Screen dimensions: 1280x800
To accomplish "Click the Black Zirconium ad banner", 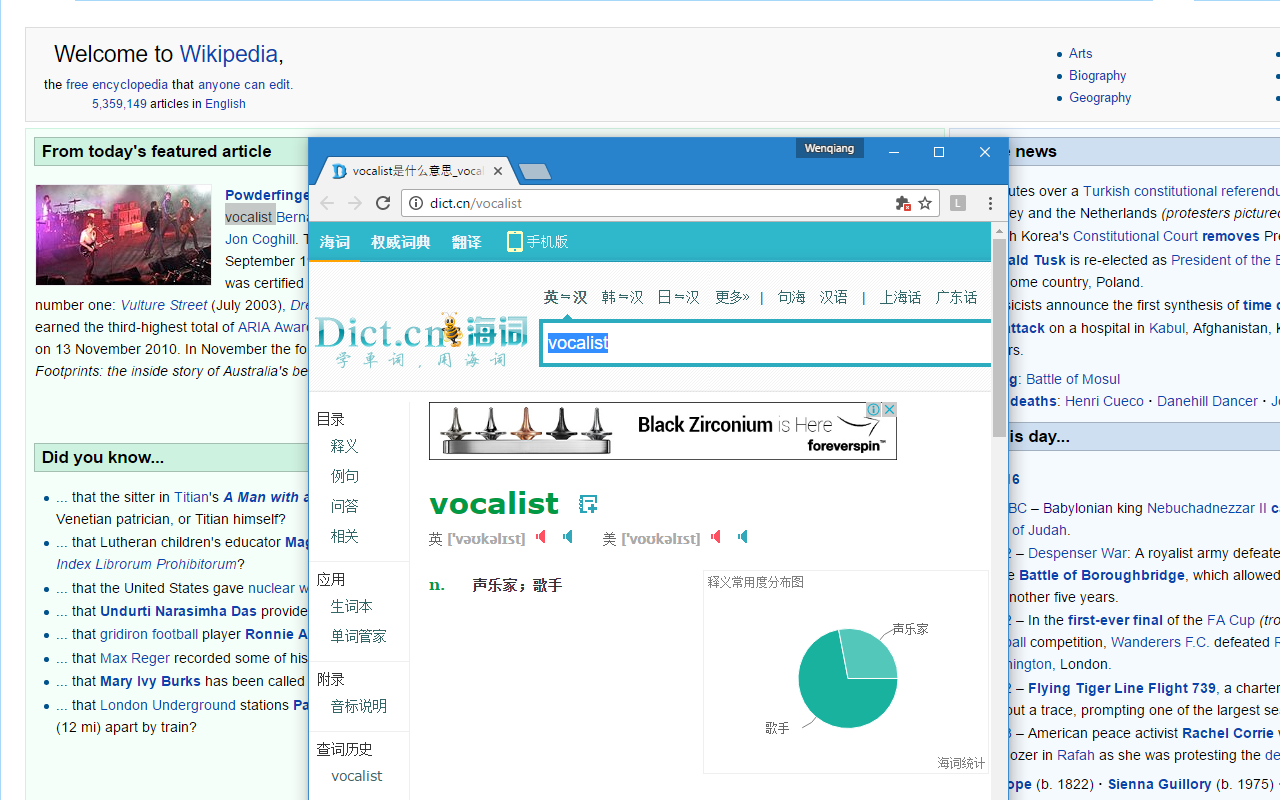I will click(x=663, y=431).
